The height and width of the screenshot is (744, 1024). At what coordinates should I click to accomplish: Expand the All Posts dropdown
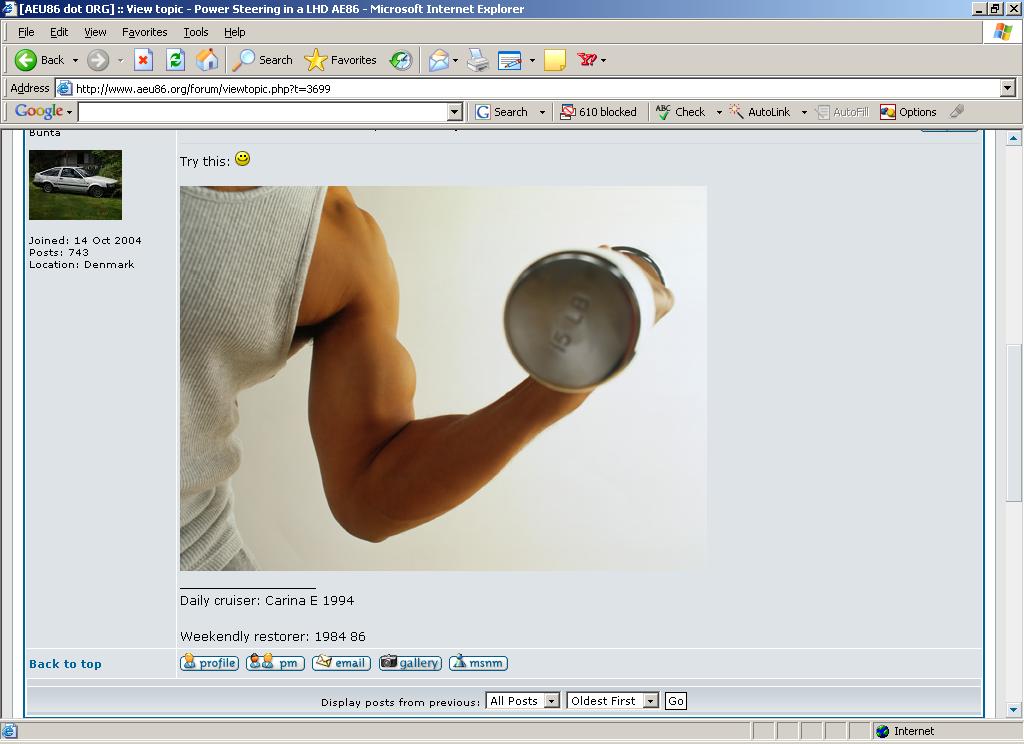[x=522, y=701]
